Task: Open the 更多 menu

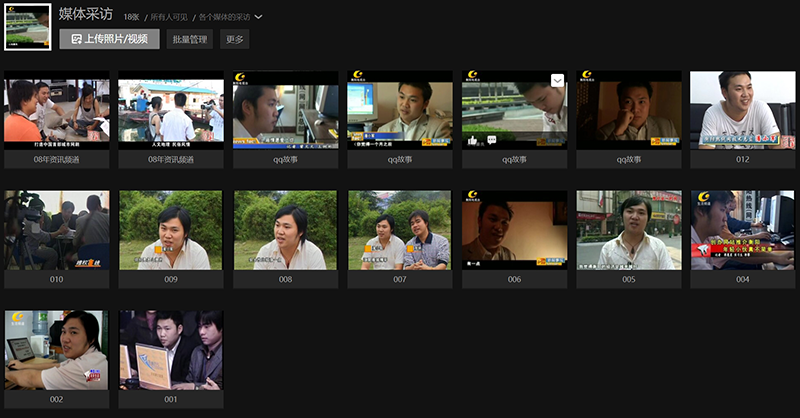Action: click(234, 39)
